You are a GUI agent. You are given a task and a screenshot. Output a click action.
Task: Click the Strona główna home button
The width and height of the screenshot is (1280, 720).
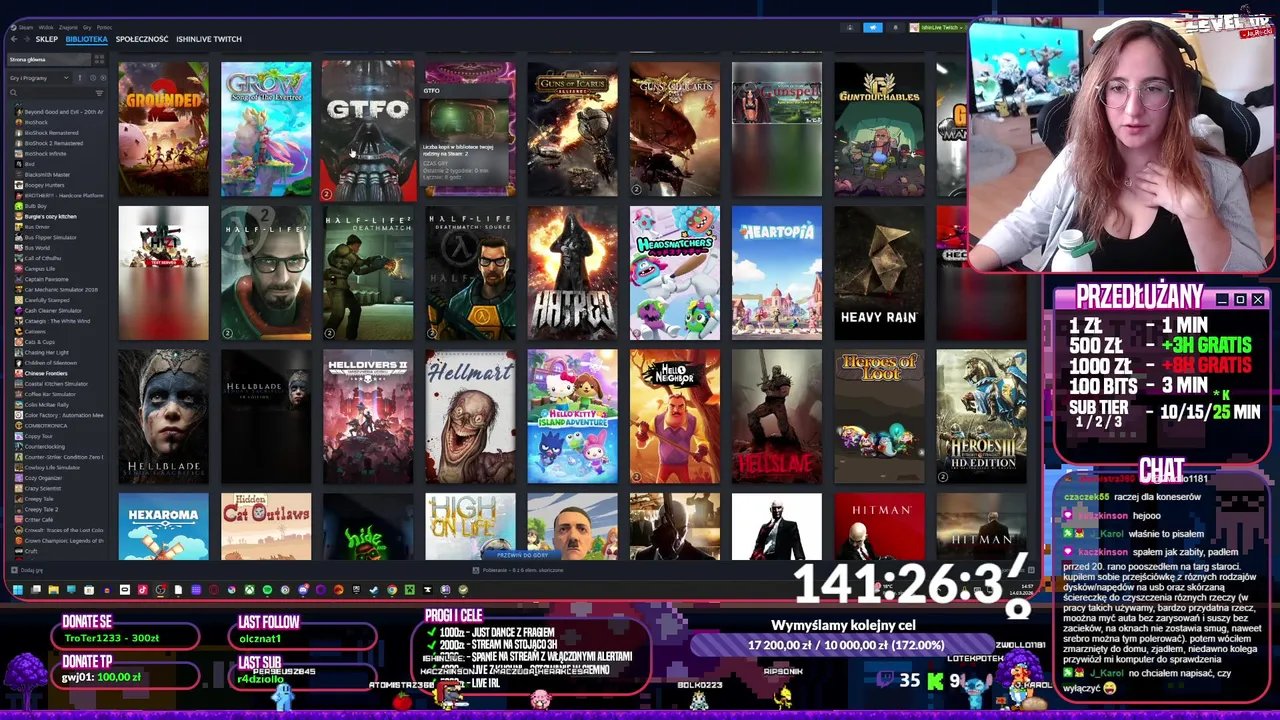click(x=49, y=60)
